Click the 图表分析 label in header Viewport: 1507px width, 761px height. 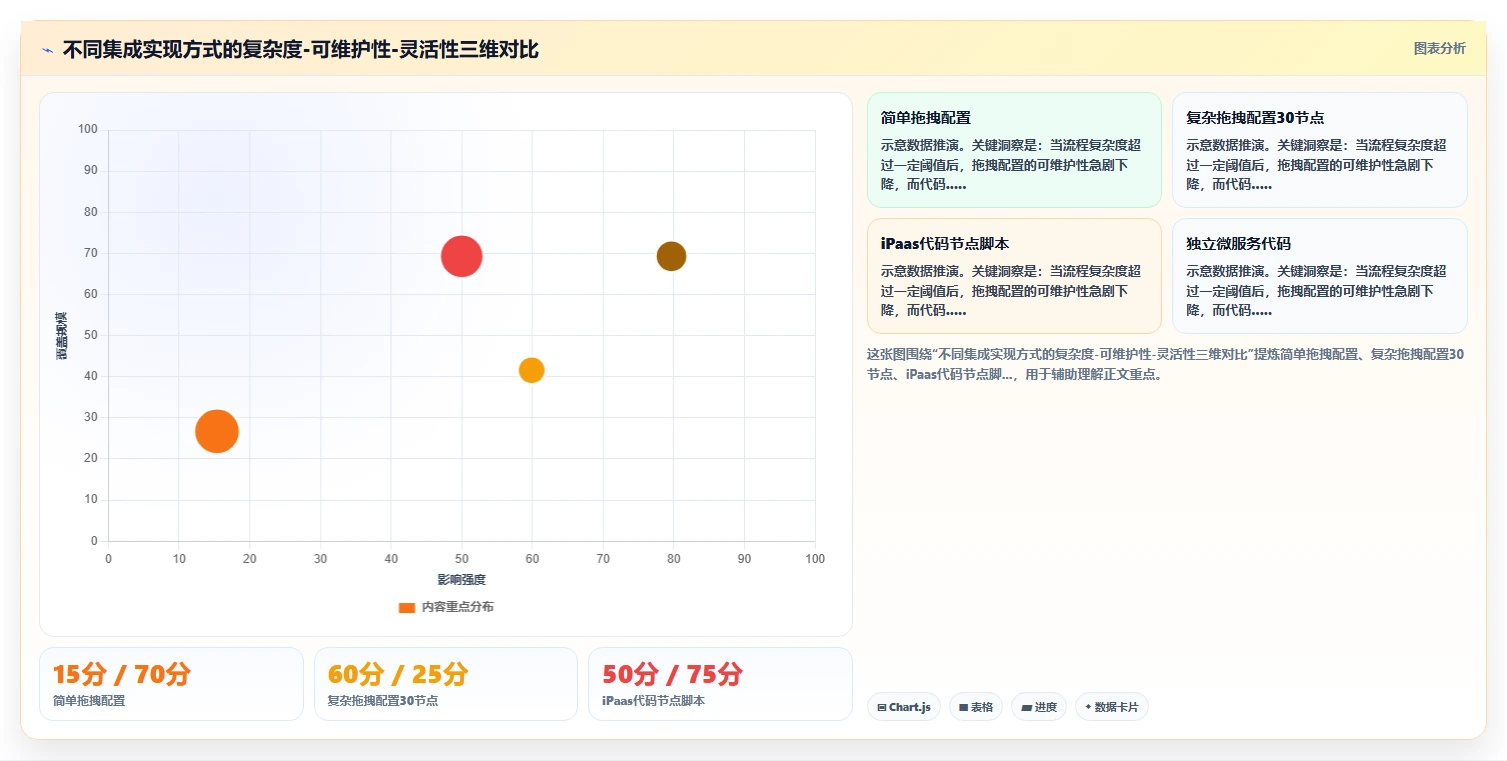[x=1439, y=48]
